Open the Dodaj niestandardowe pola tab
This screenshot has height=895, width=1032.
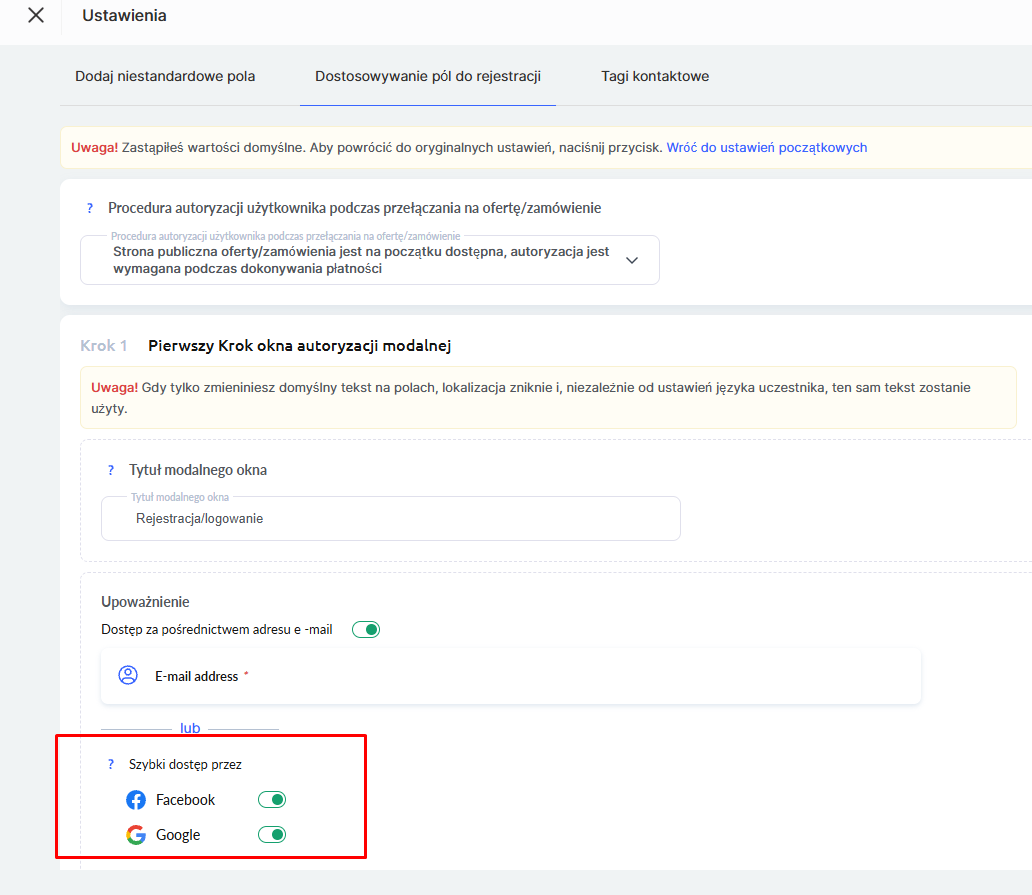tap(165, 76)
